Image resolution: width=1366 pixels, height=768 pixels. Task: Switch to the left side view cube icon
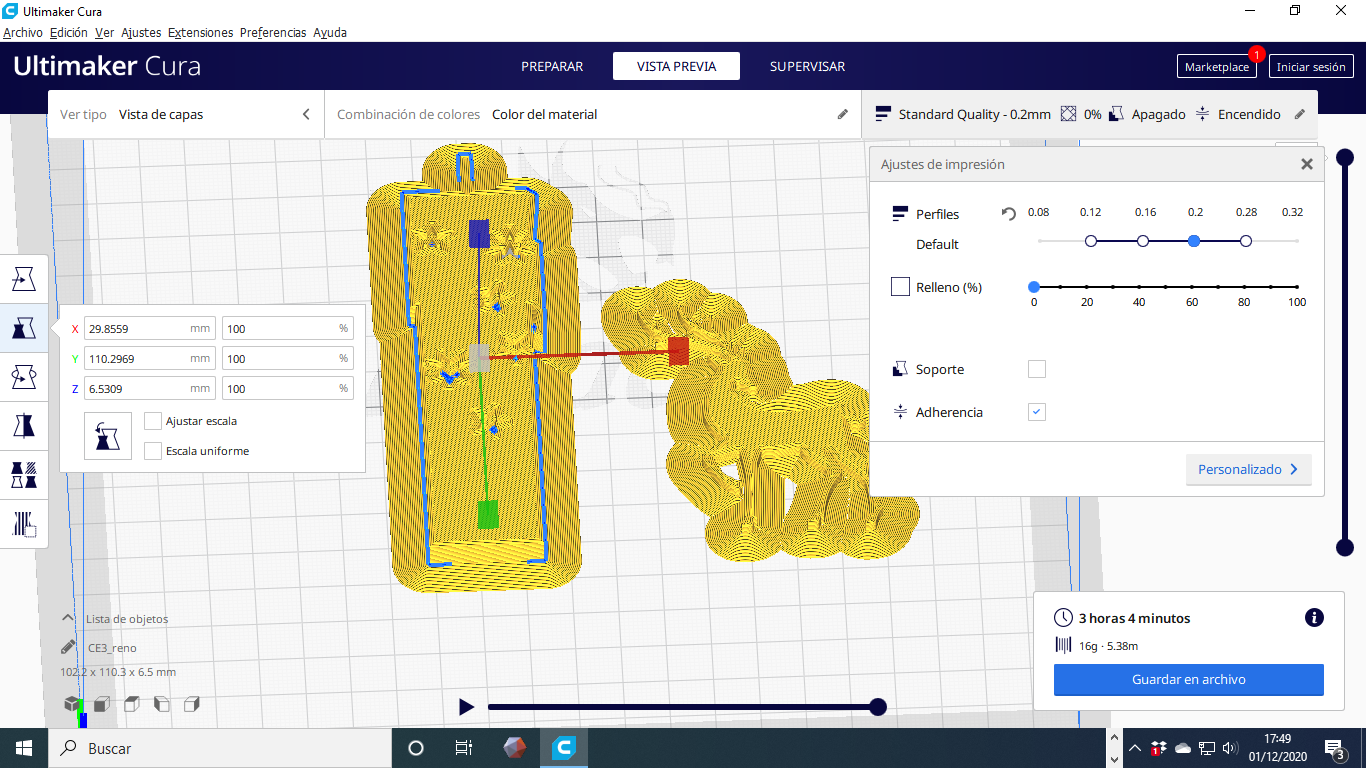(x=162, y=704)
